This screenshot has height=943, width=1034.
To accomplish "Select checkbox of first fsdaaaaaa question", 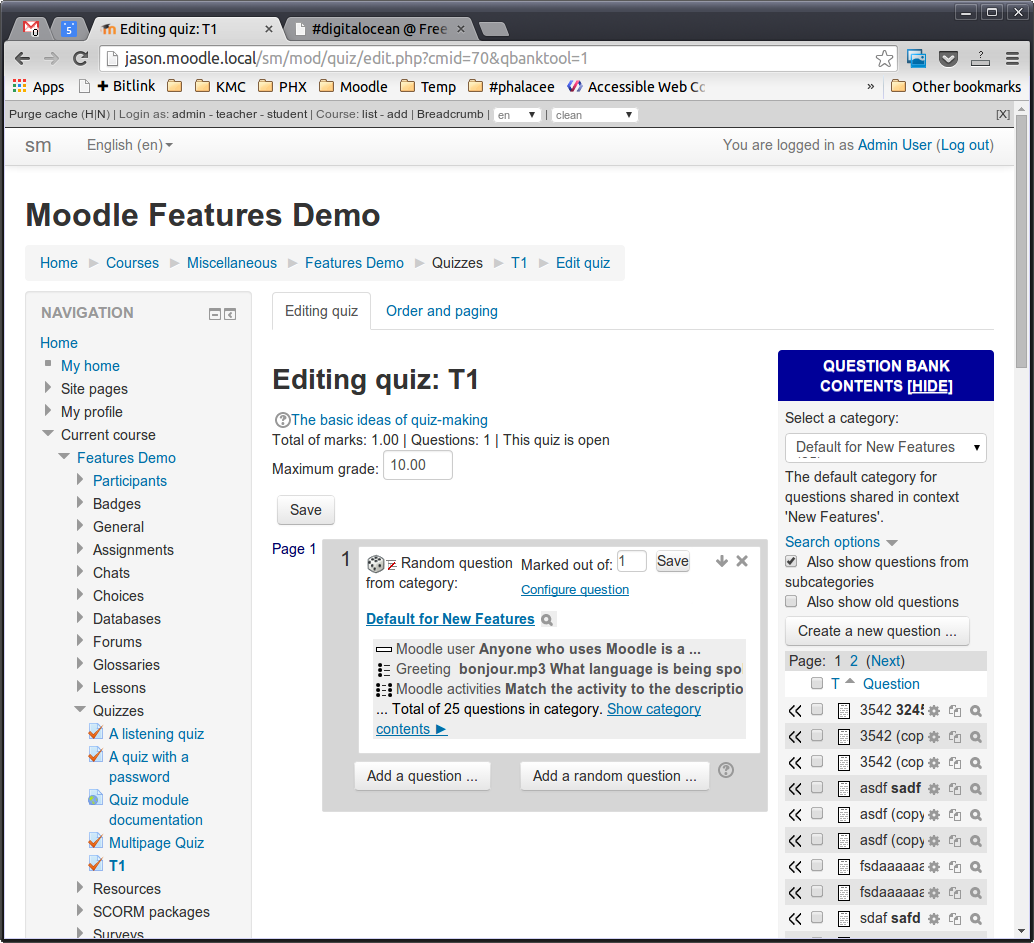I will pyautogui.click(x=817, y=865).
